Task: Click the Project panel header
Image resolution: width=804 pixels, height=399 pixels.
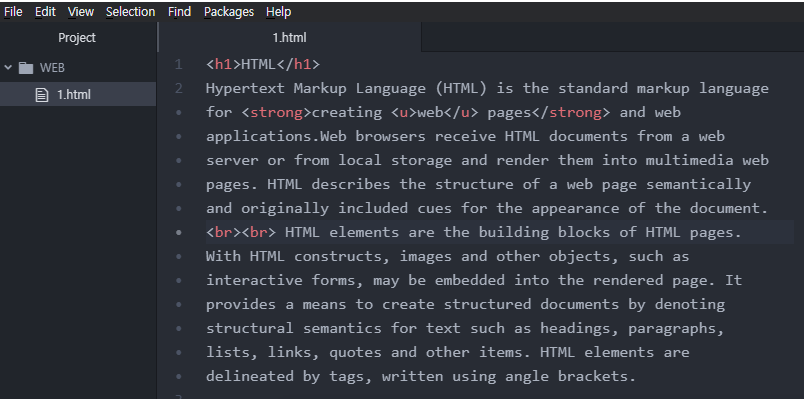Action: pos(77,37)
